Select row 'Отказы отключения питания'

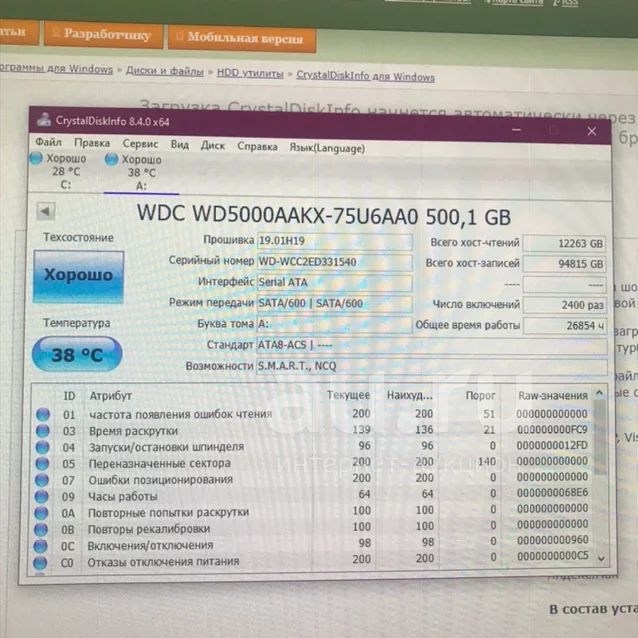(313, 561)
